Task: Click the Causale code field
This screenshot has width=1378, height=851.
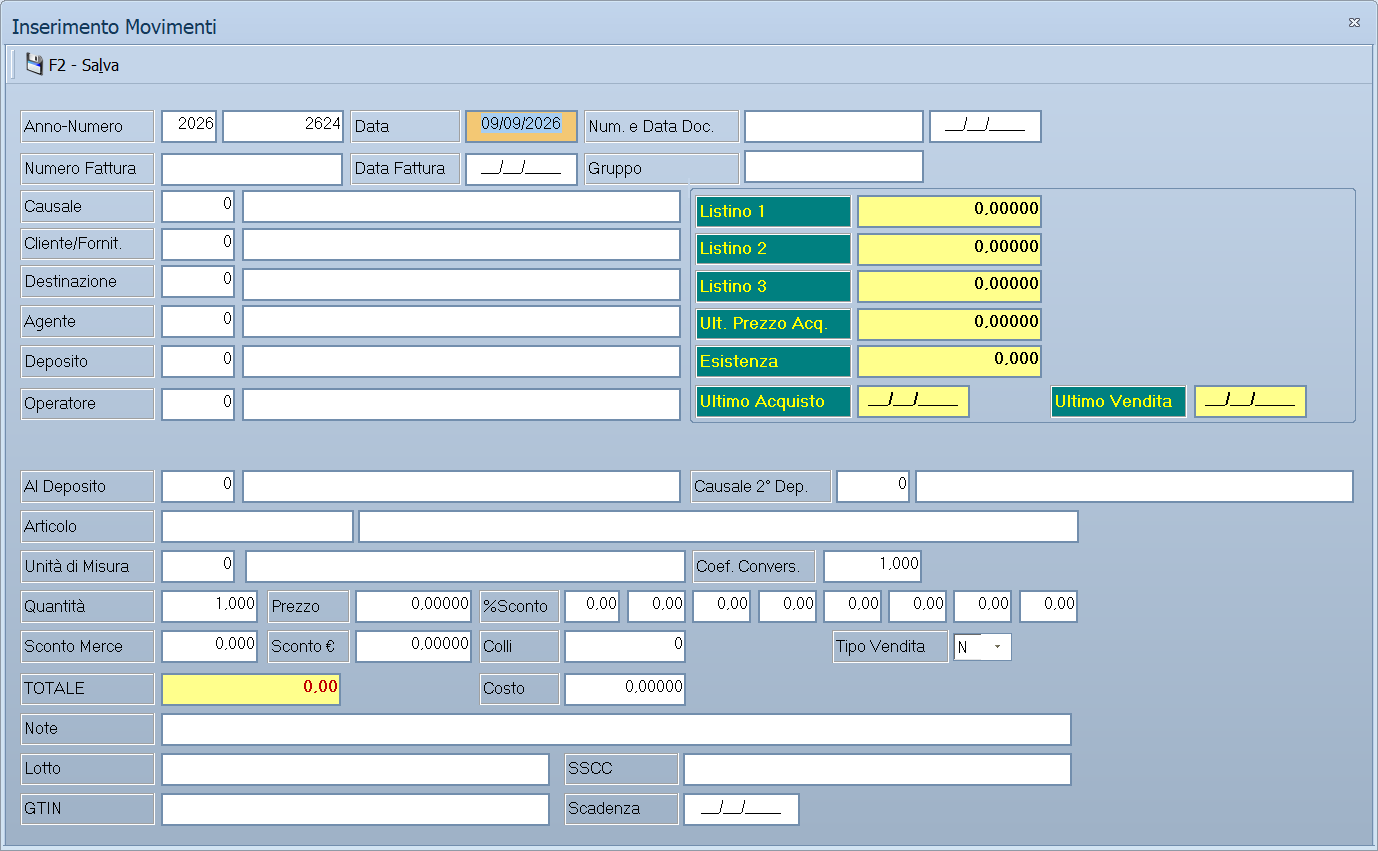Action: pyautogui.click(x=198, y=207)
